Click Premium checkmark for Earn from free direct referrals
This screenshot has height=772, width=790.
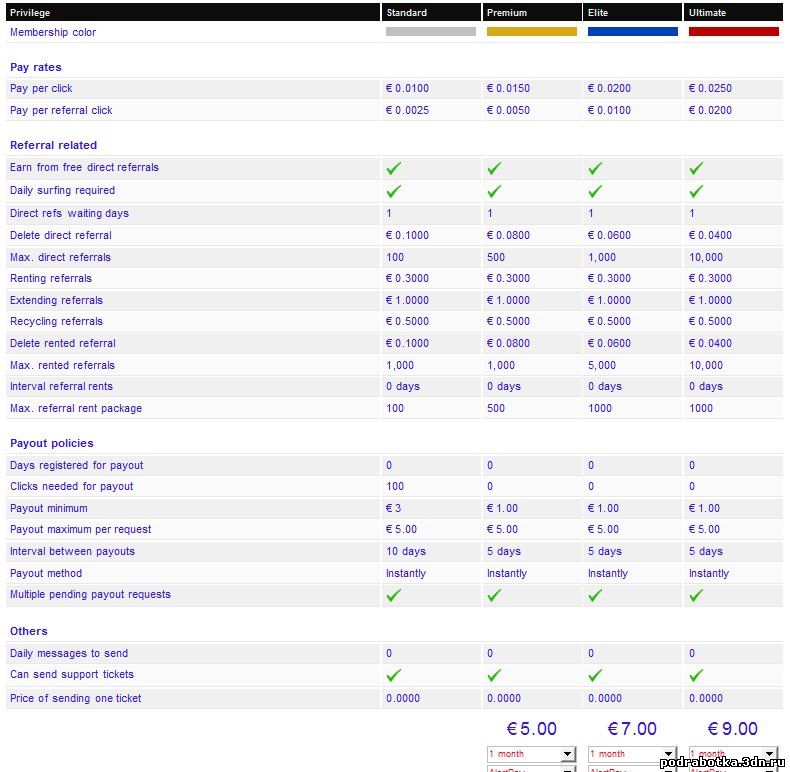(x=494, y=168)
